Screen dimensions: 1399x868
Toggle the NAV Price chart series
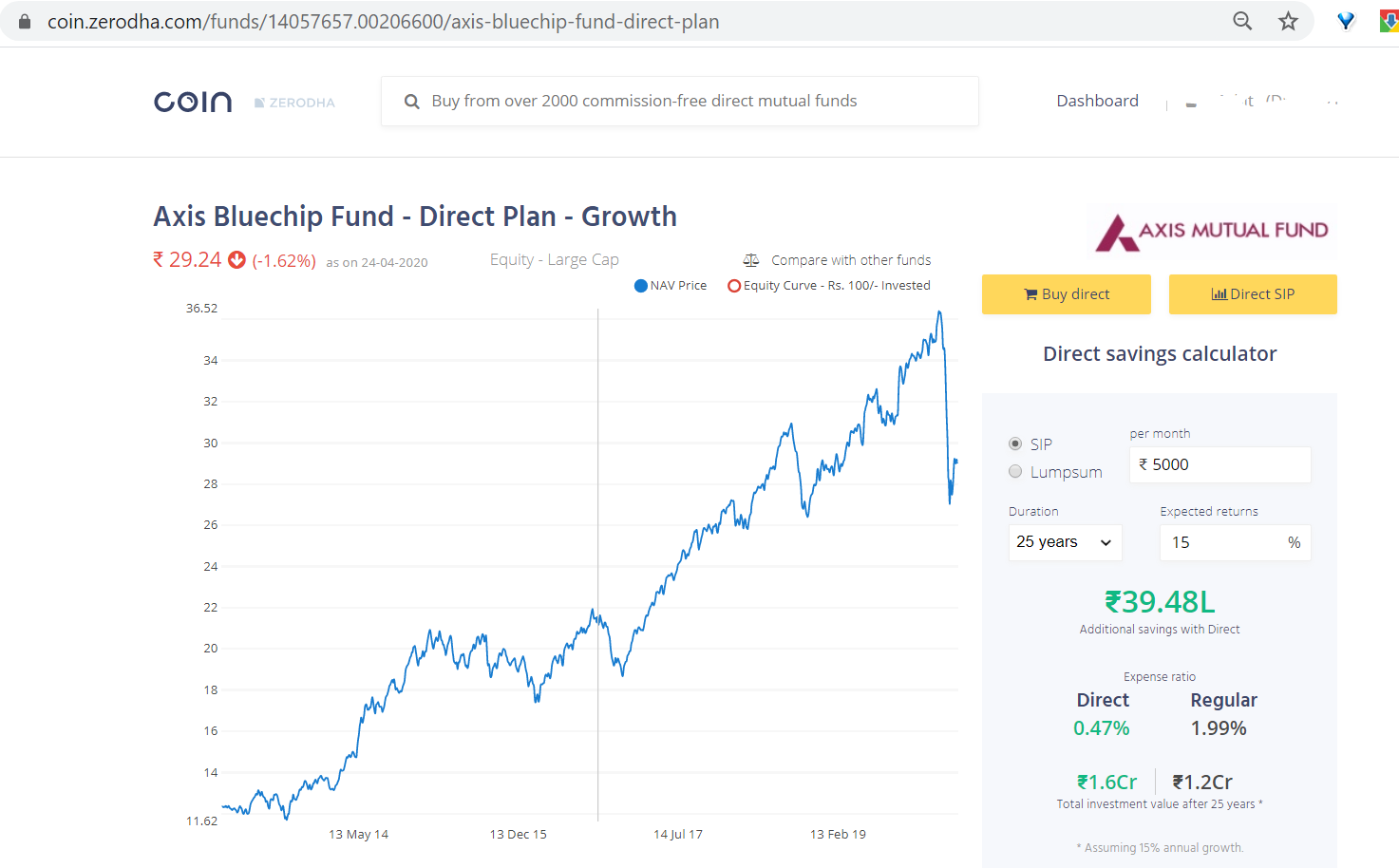pyautogui.click(x=671, y=286)
